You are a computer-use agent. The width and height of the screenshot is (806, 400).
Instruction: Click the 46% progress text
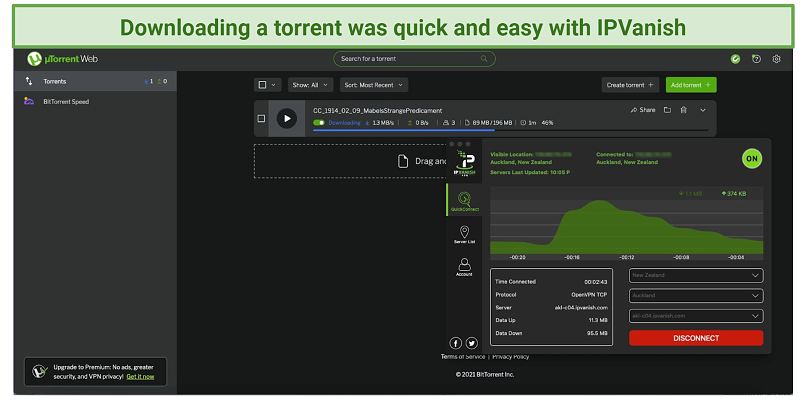pyautogui.click(x=547, y=123)
